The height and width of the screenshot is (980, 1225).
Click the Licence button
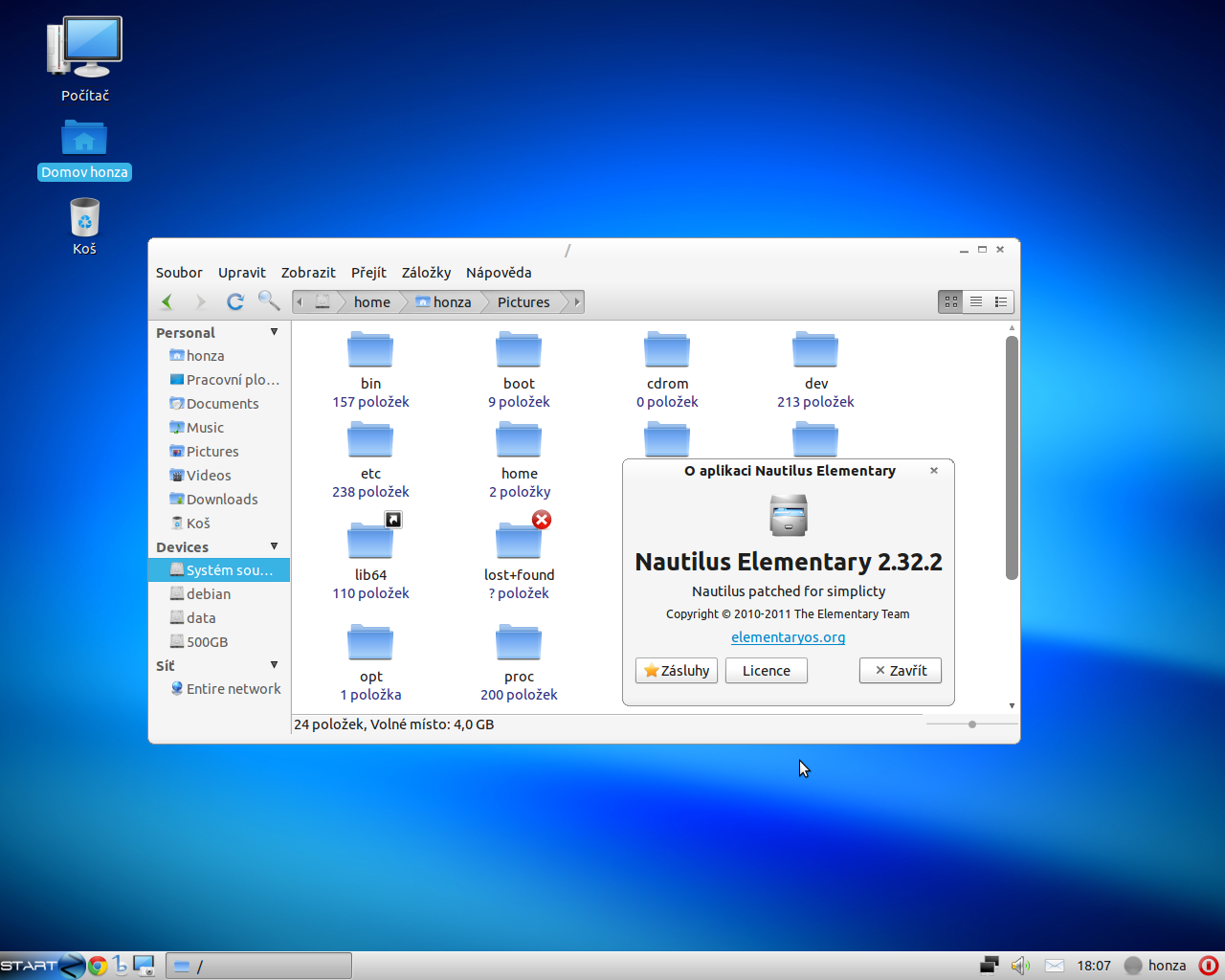pyautogui.click(x=767, y=671)
